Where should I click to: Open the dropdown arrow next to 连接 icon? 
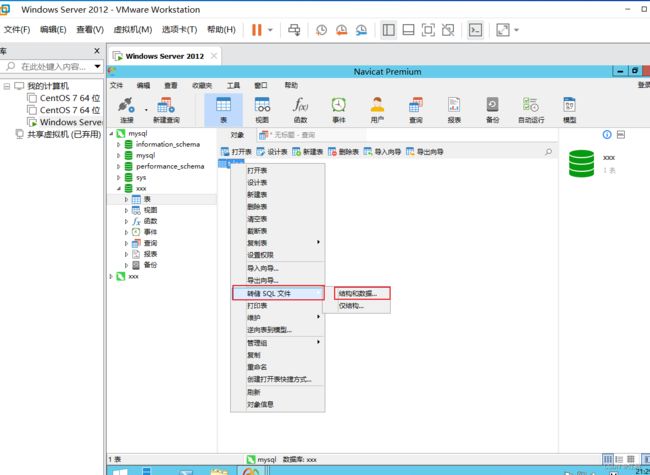pyautogui.click(x=146, y=110)
